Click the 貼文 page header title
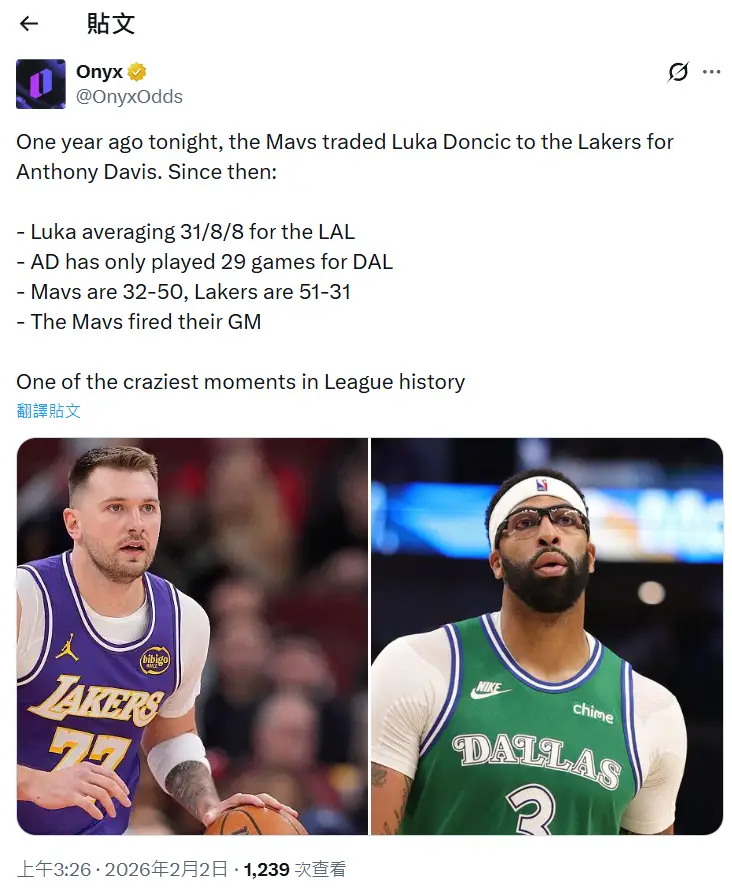The height and width of the screenshot is (892, 732). (111, 24)
